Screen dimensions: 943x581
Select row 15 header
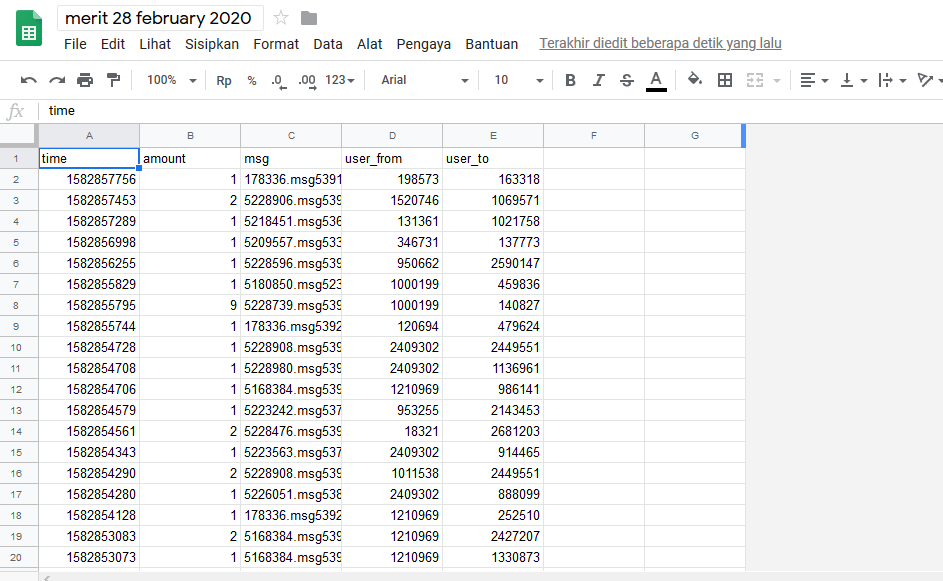(x=16, y=452)
